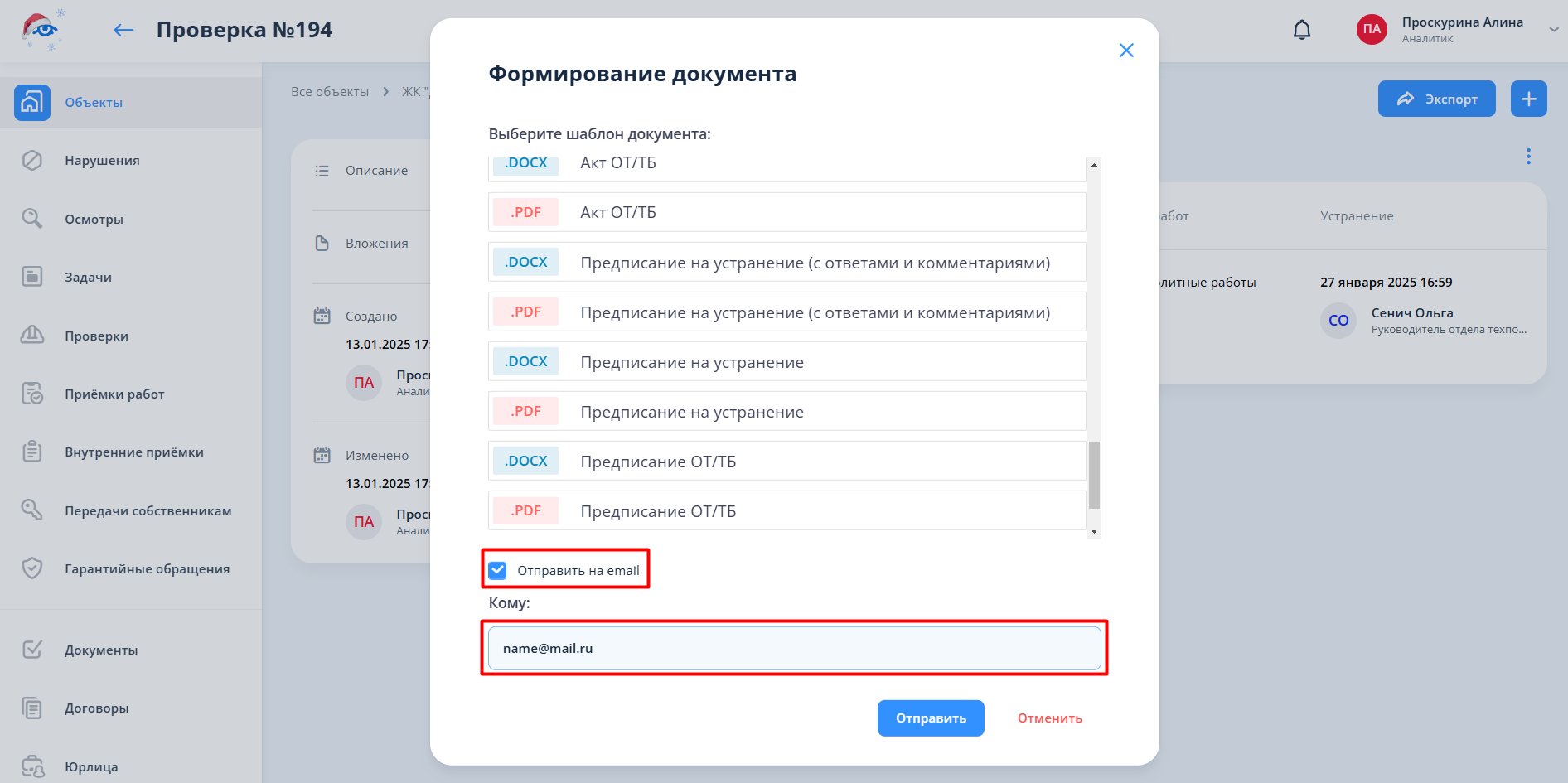This screenshot has width=1568, height=783.
Task: Select PDF template Предписание ОТ/ТБ
Action: pyautogui.click(x=787, y=511)
